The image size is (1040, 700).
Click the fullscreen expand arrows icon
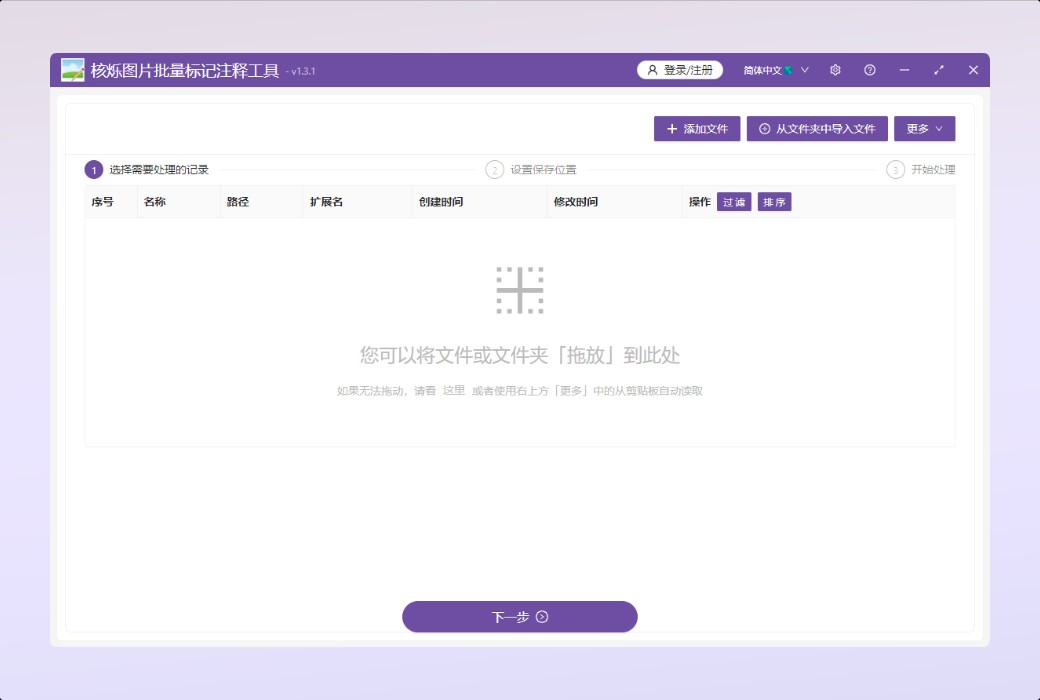point(939,70)
